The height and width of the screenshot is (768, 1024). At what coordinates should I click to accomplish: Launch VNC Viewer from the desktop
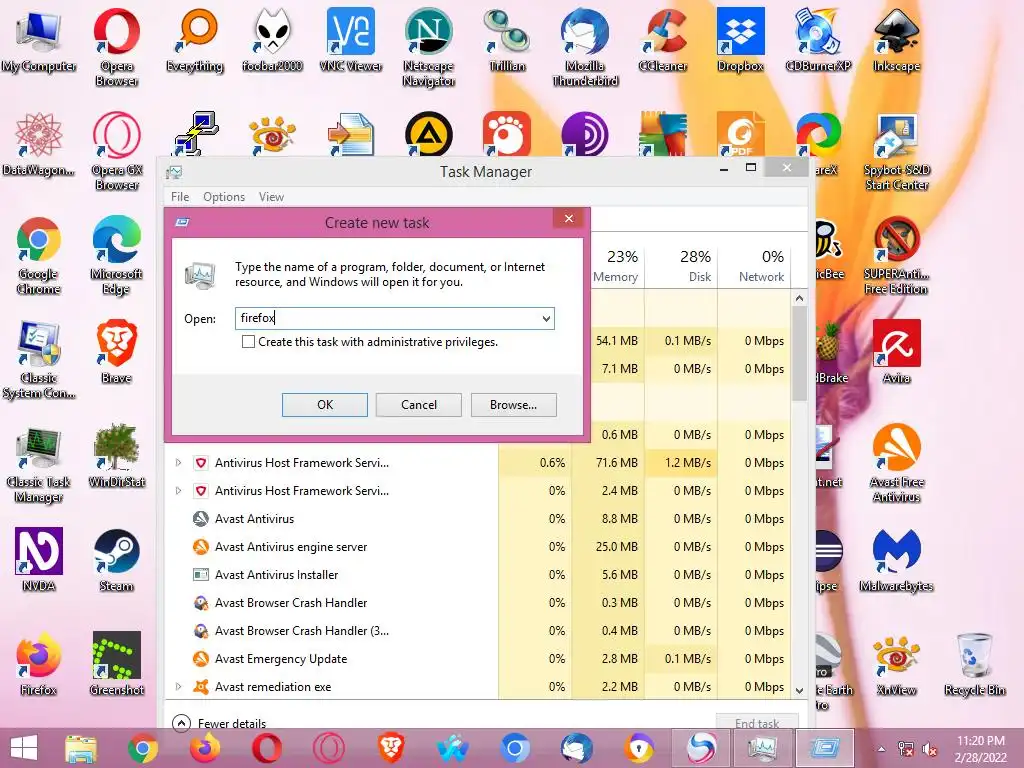click(x=351, y=40)
